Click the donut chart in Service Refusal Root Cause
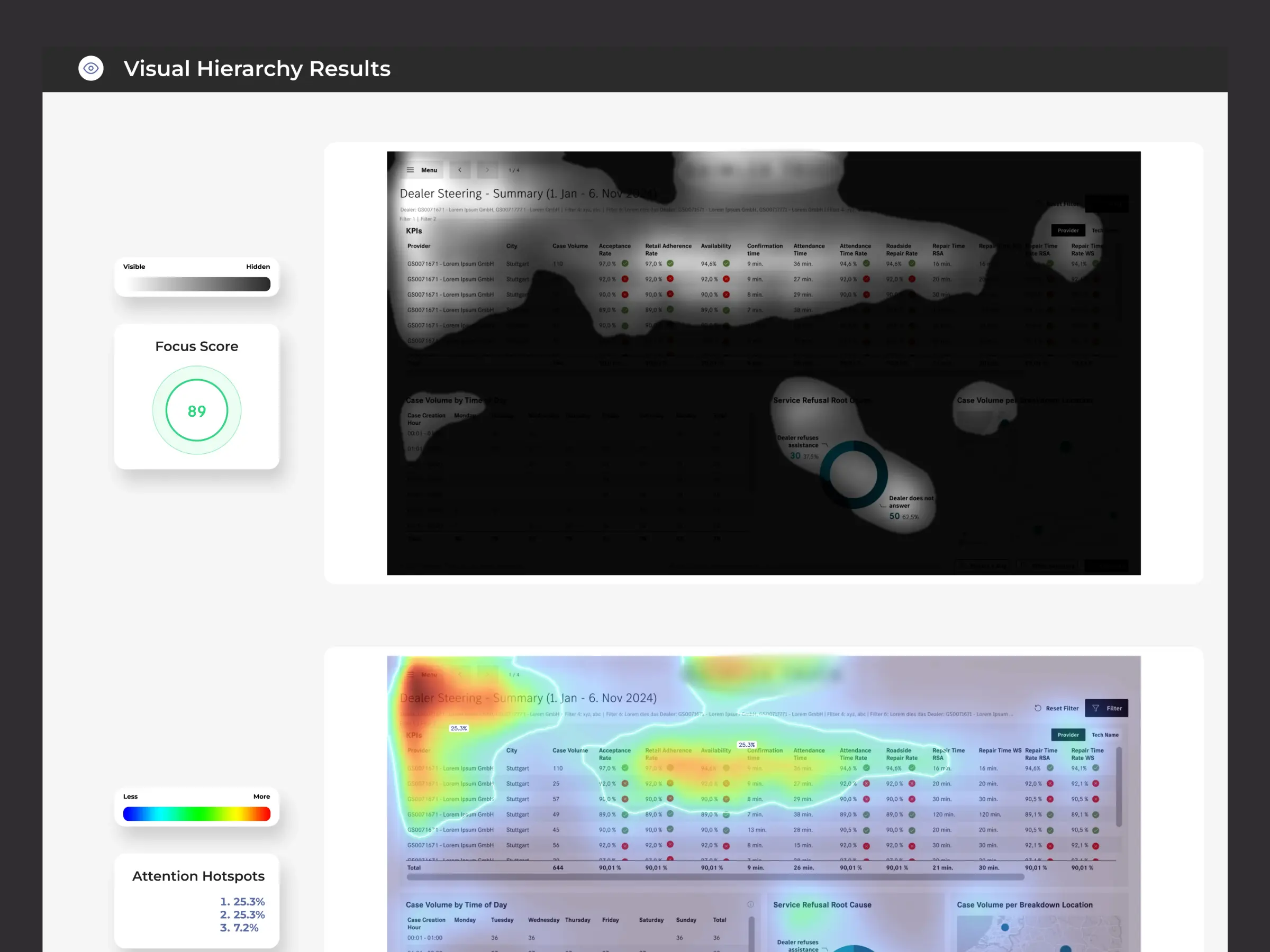Viewport: 1270px width, 952px height. tap(853, 474)
